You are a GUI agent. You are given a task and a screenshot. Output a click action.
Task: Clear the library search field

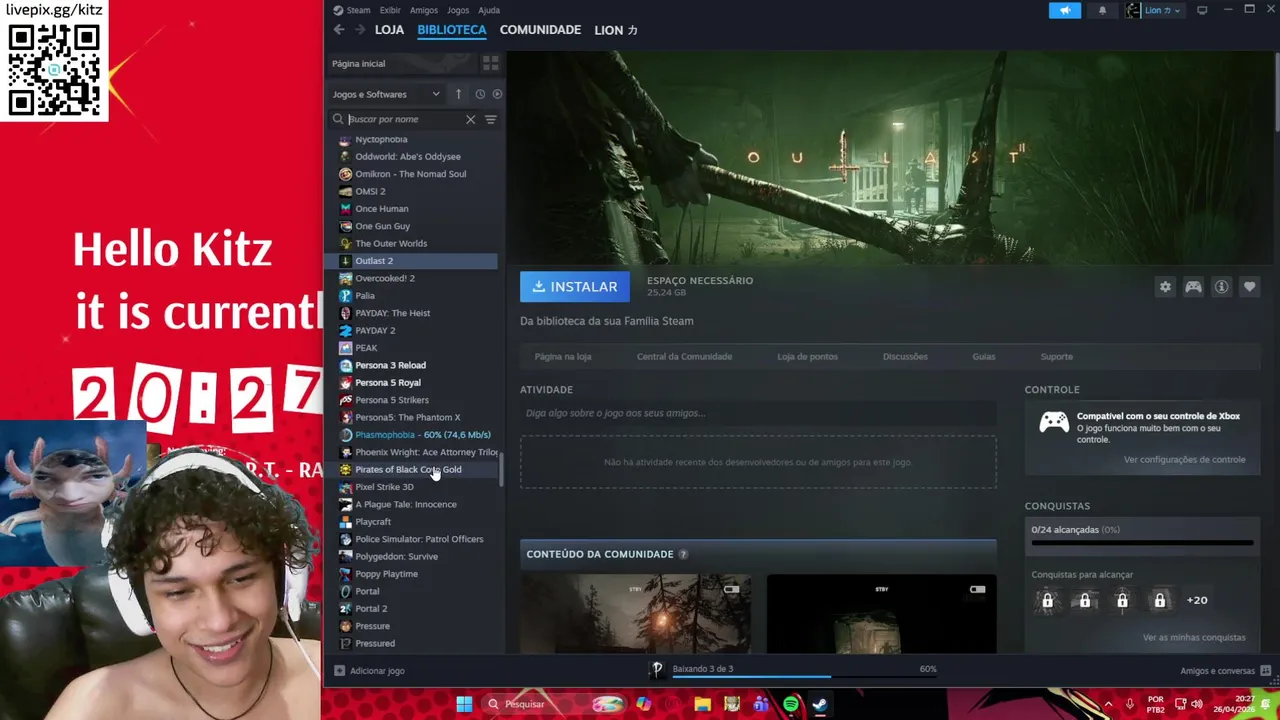470,119
